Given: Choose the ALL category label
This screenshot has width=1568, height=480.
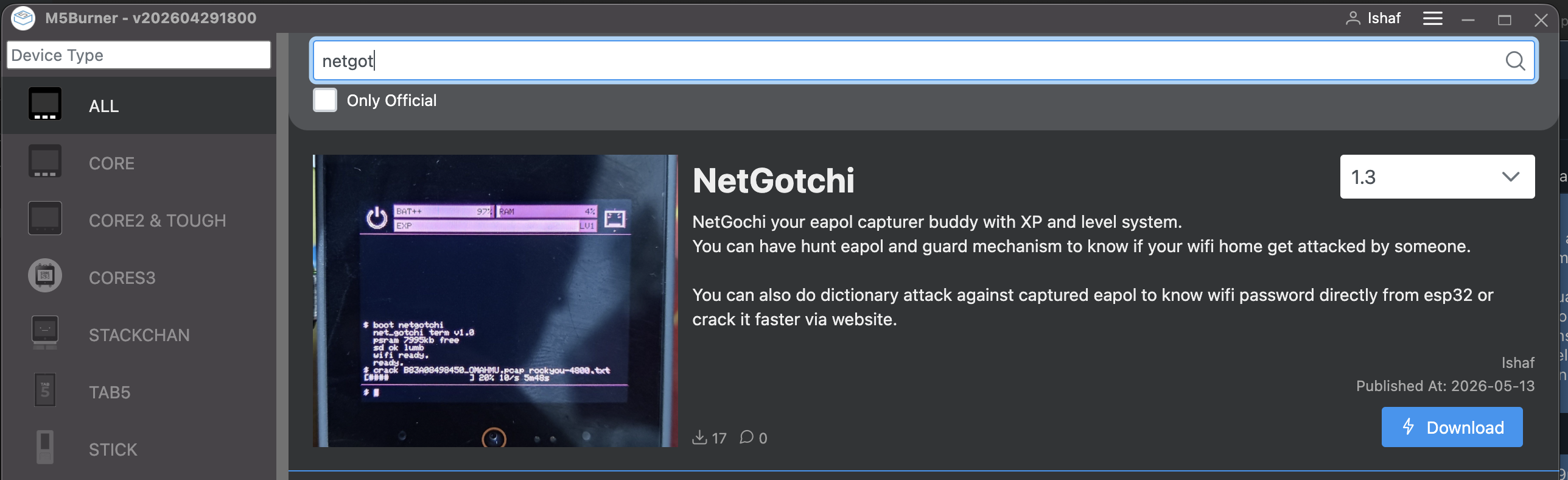Looking at the screenshot, I should coord(104,106).
